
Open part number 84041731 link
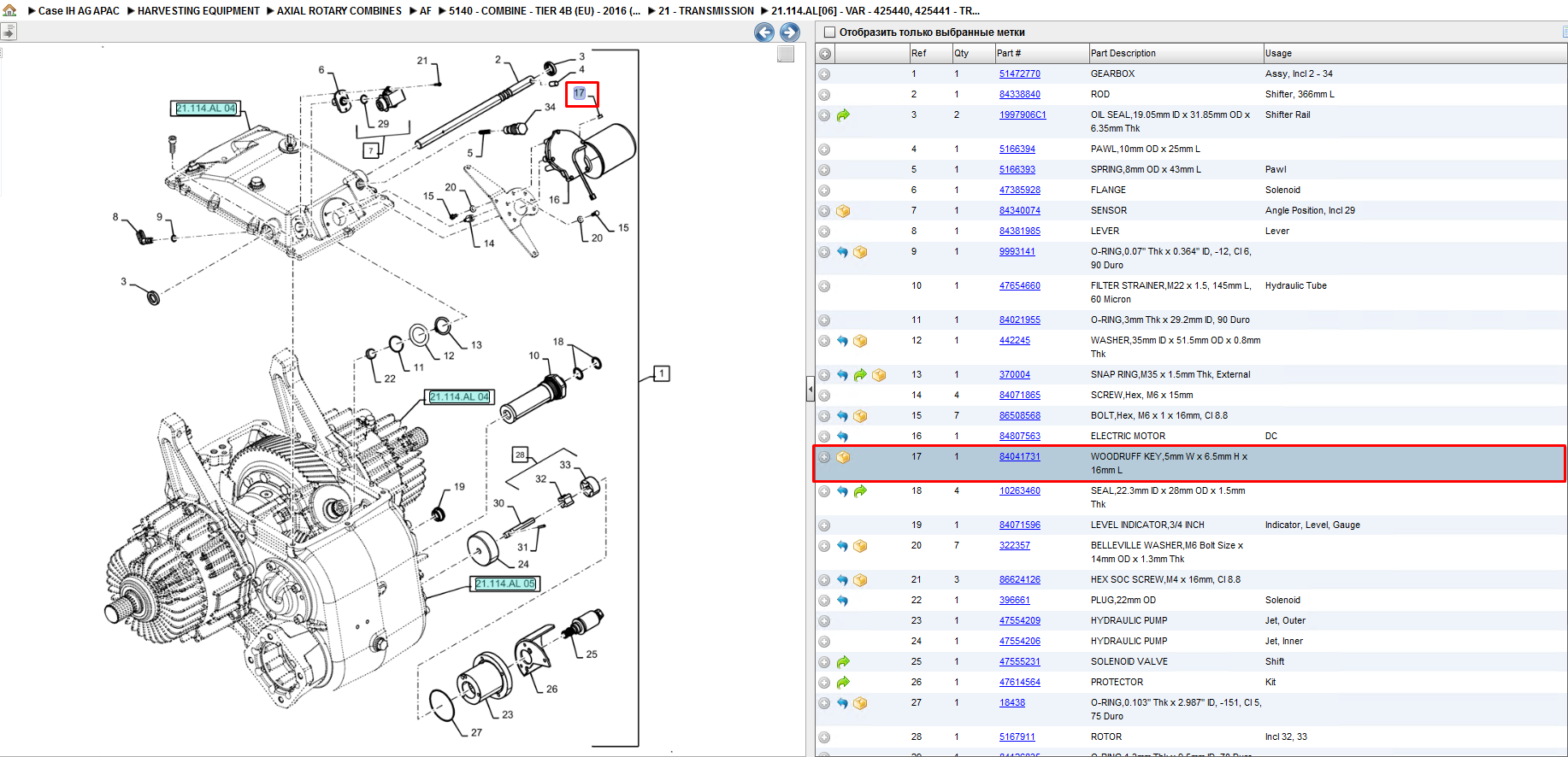pyautogui.click(x=1020, y=457)
